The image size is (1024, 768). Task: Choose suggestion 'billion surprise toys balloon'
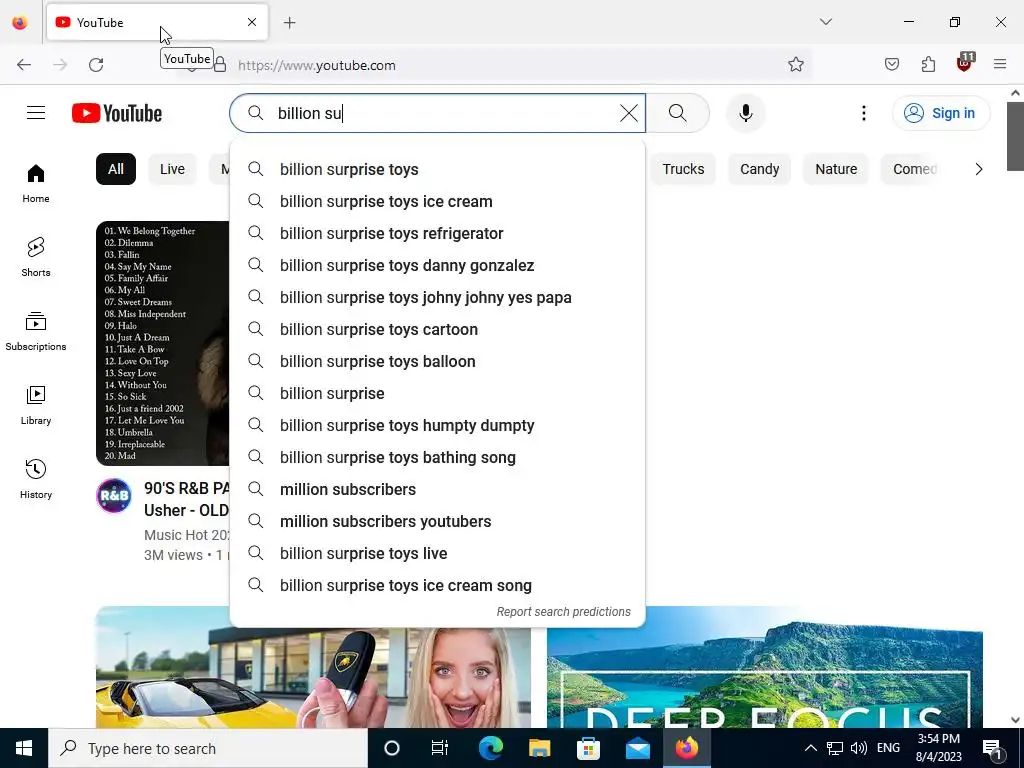tap(438, 361)
